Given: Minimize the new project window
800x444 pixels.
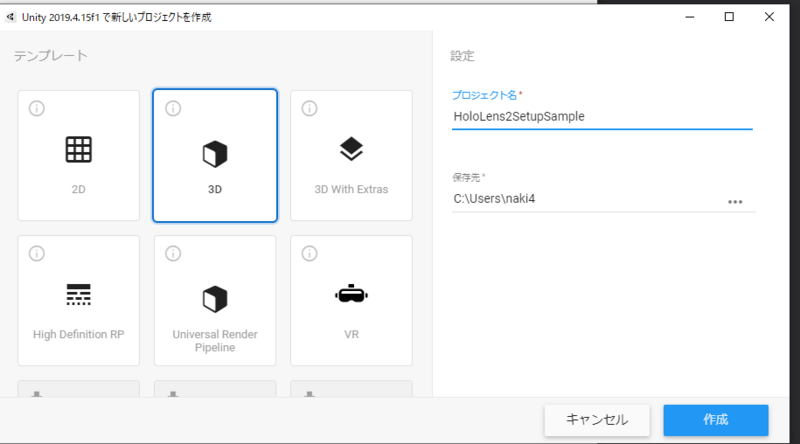Looking at the screenshot, I should pos(690,17).
